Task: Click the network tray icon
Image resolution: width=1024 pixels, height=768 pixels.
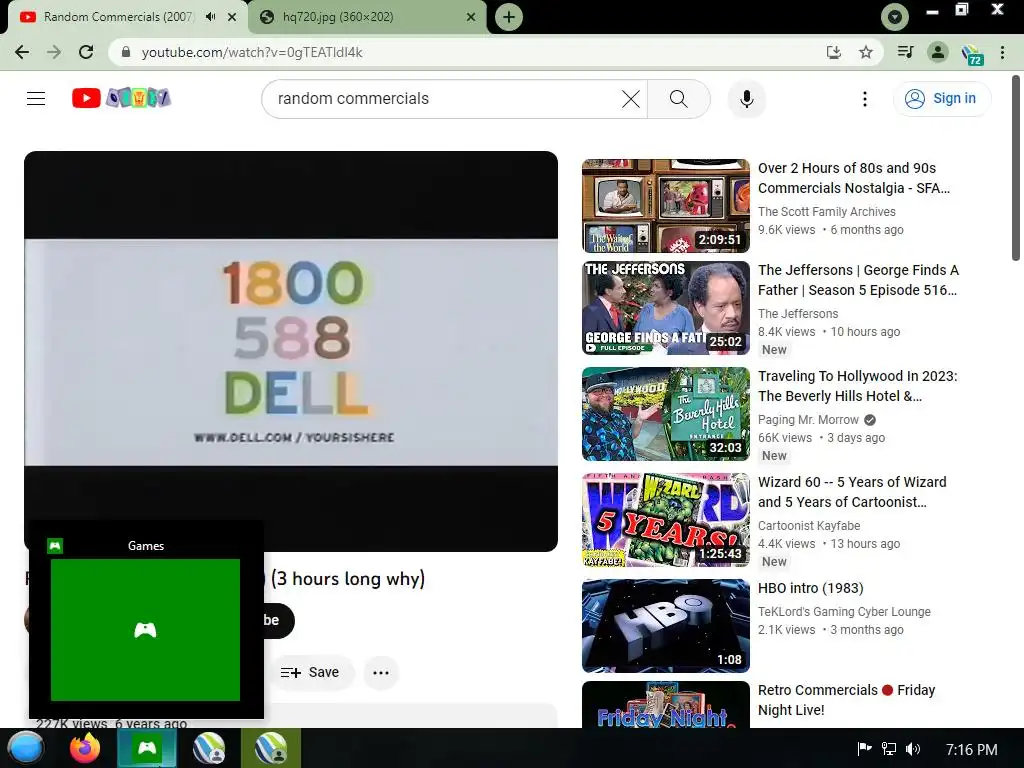Action: click(889, 748)
